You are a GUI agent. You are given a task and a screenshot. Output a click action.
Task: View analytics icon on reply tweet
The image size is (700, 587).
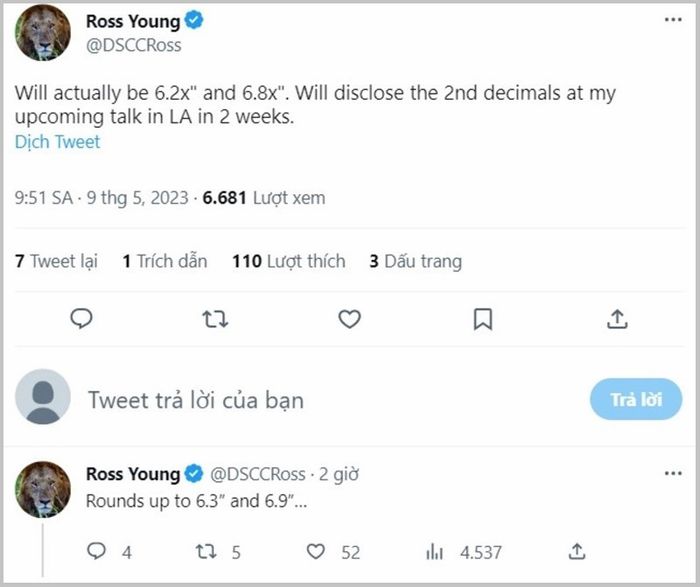click(434, 551)
